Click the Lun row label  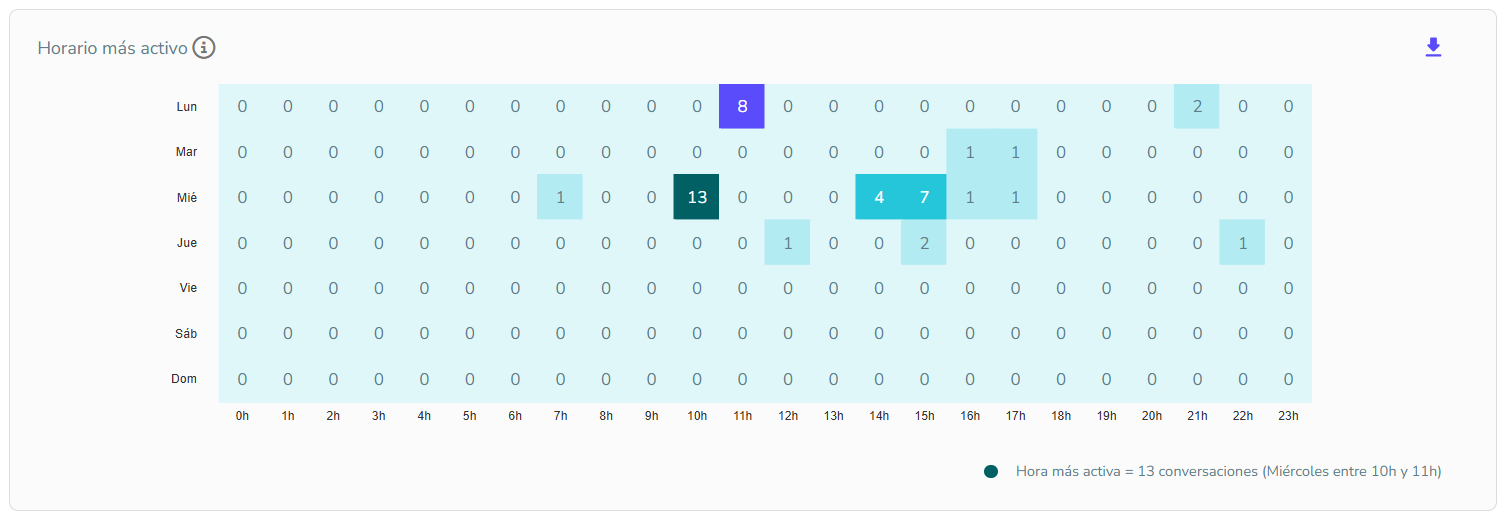[187, 107]
